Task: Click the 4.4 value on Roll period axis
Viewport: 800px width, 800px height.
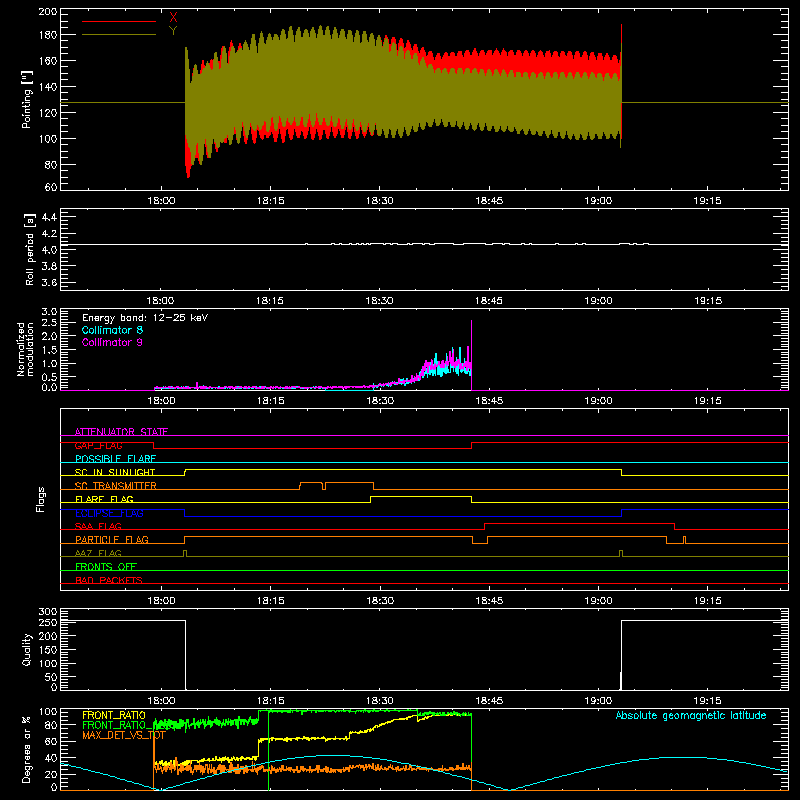Action: point(49,217)
